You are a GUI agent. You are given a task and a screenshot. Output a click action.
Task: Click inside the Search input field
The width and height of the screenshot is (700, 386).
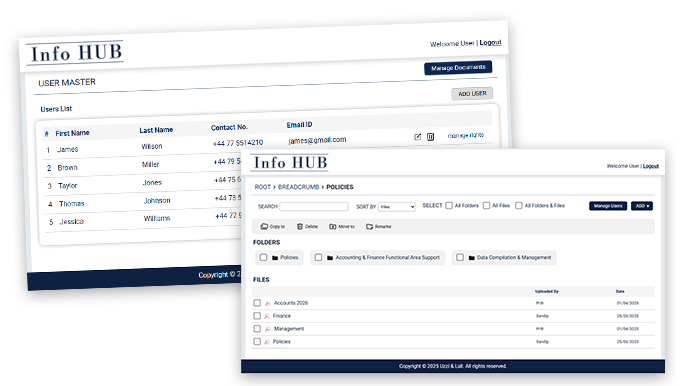314,207
